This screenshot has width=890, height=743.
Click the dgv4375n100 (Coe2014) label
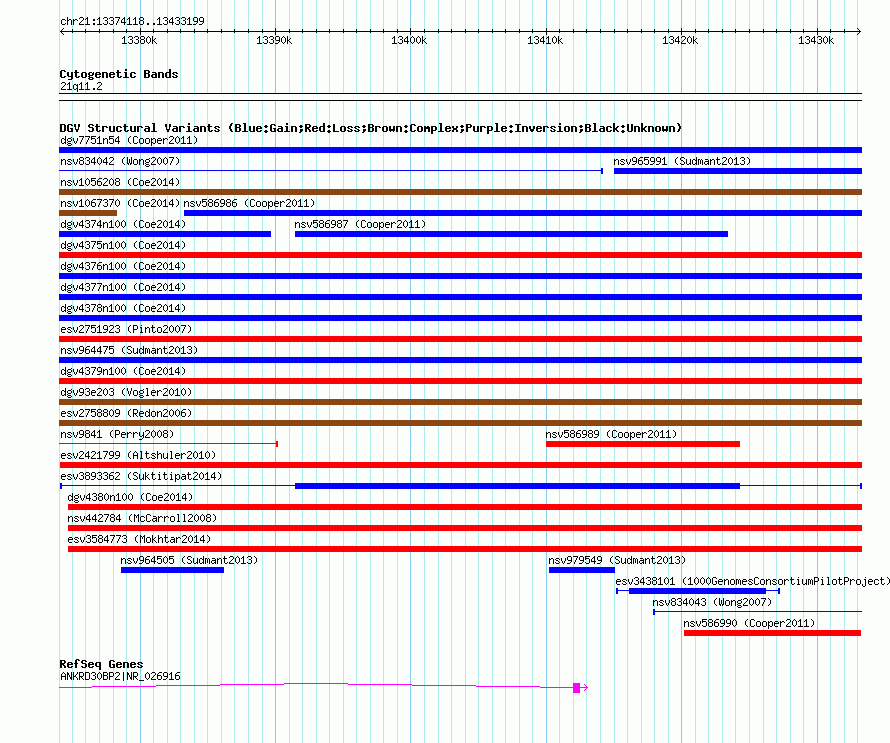click(x=123, y=245)
